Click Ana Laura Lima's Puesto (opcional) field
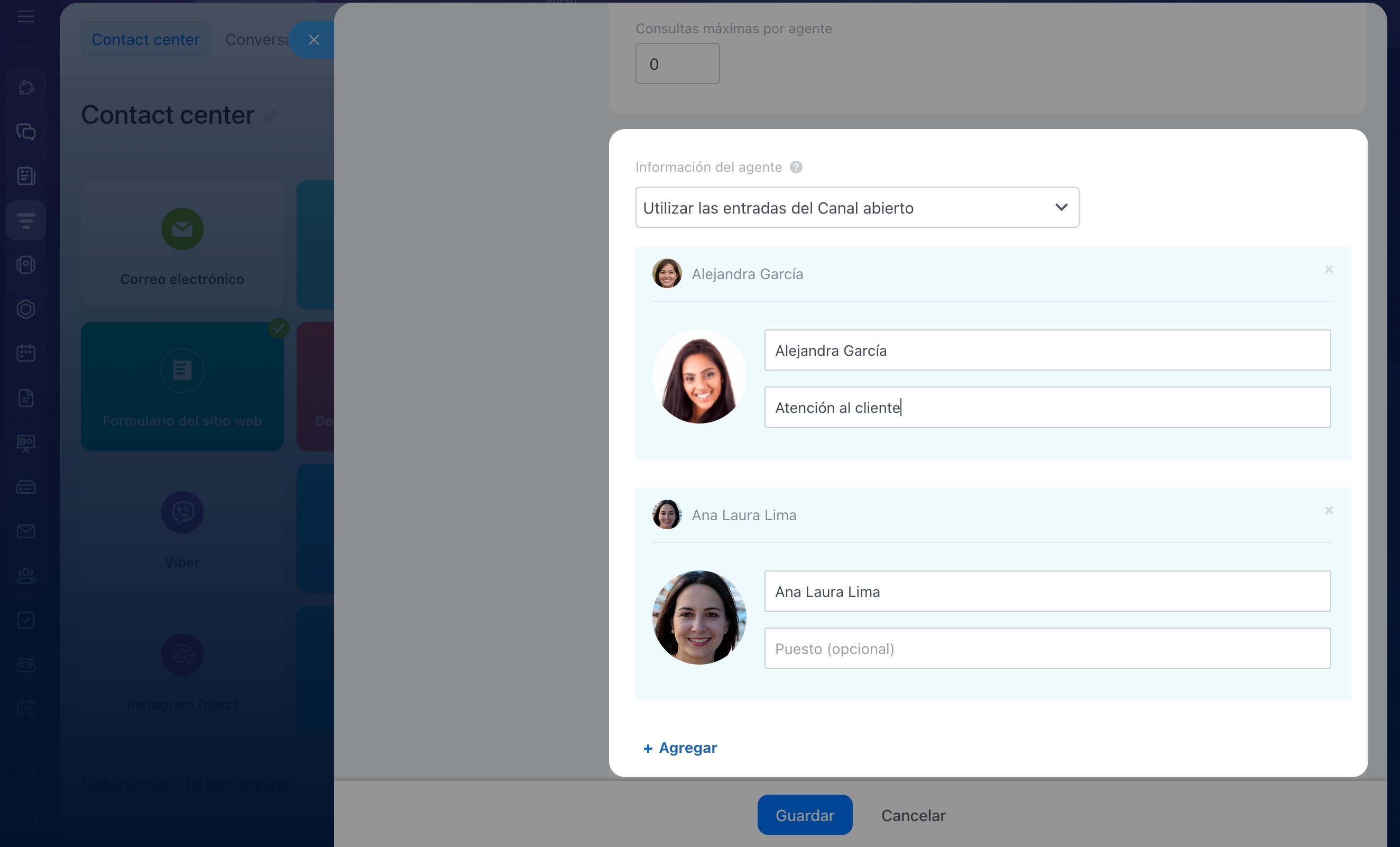This screenshot has width=1400, height=847. pos(1047,648)
